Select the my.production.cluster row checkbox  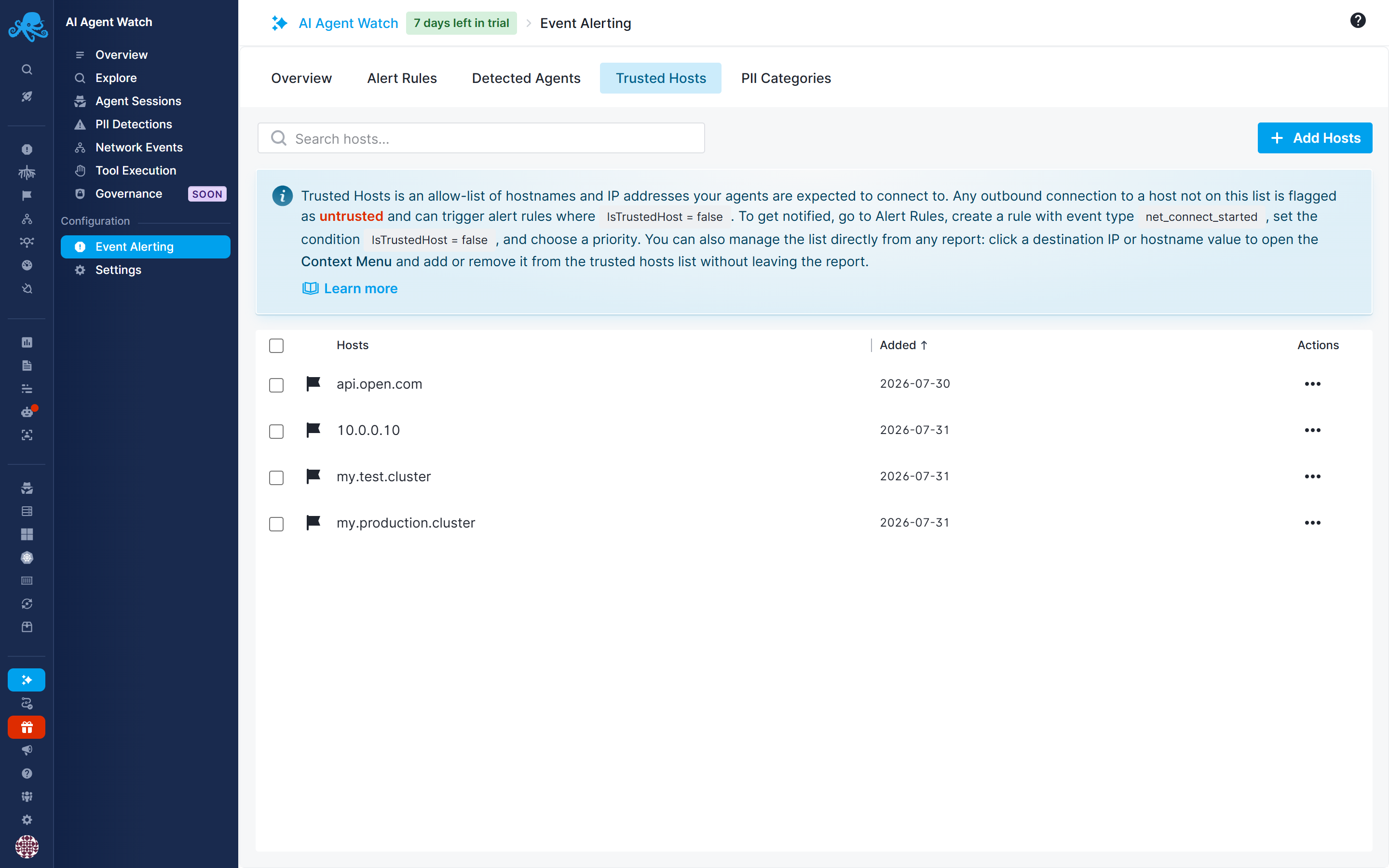[276, 524]
